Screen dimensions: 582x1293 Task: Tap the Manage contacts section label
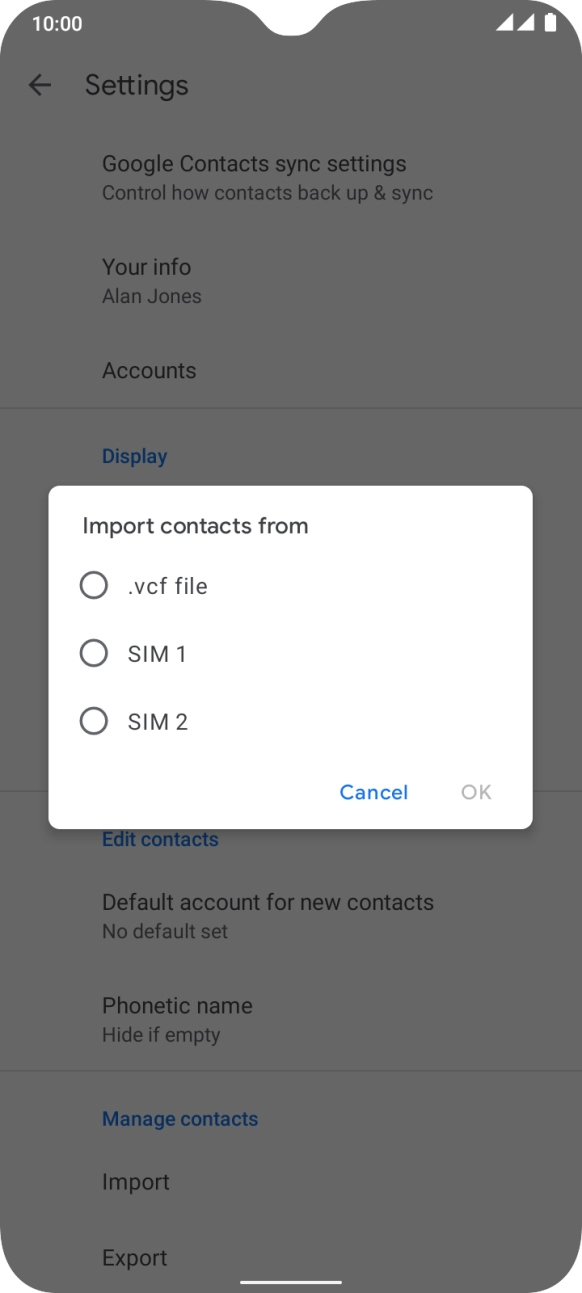(x=180, y=1119)
